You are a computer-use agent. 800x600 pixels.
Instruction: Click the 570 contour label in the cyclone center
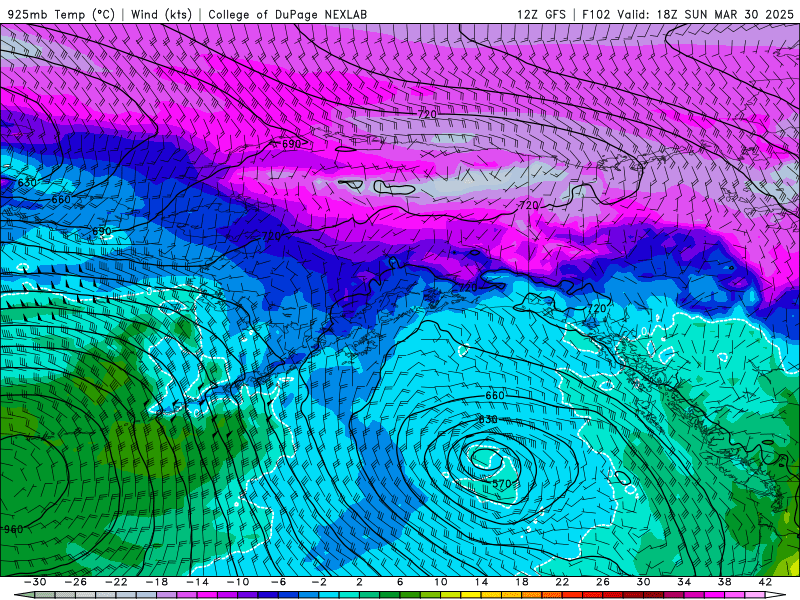point(502,483)
